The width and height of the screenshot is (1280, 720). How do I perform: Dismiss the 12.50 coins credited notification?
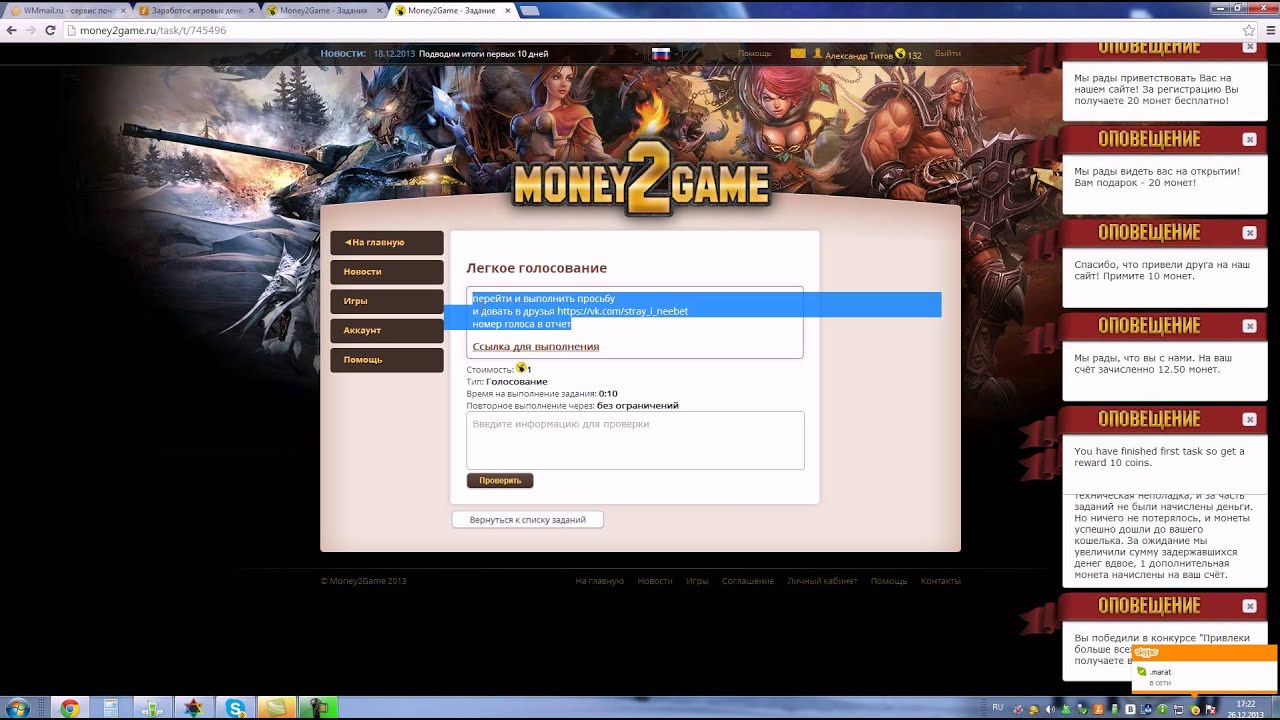1249,326
